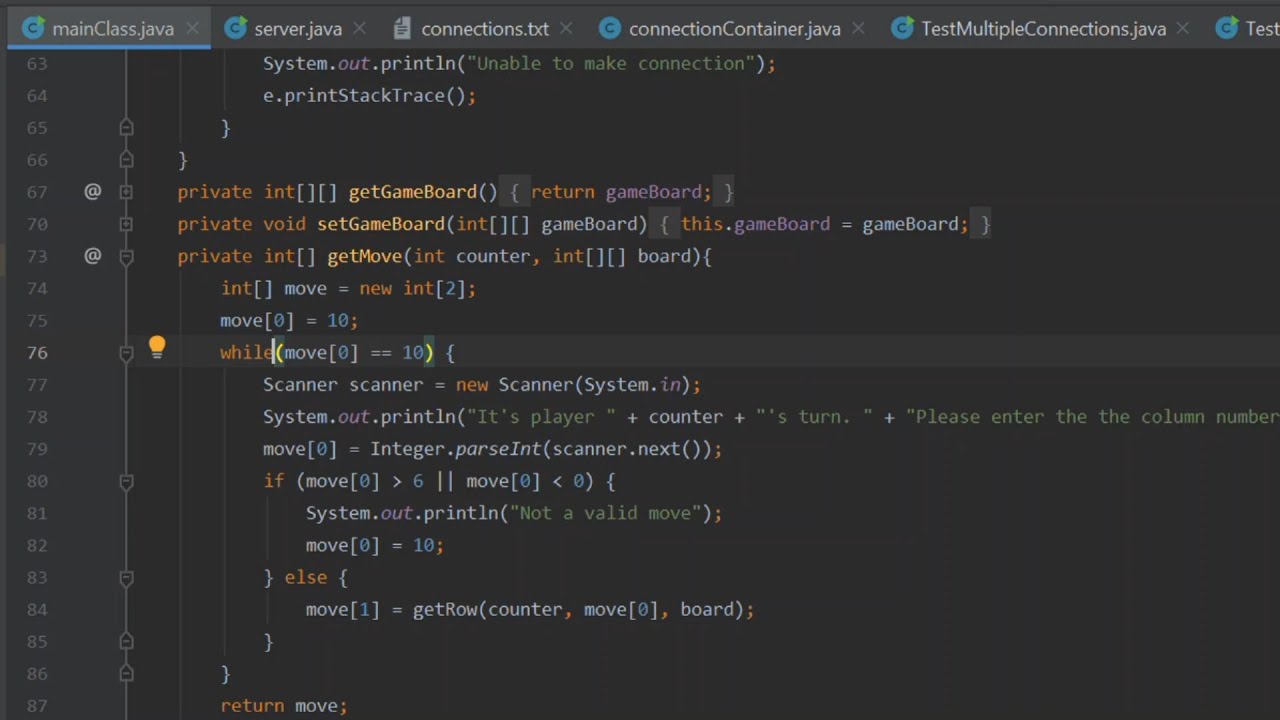Image resolution: width=1280 pixels, height=720 pixels.
Task: Click the getMove method name
Action: pos(365,256)
